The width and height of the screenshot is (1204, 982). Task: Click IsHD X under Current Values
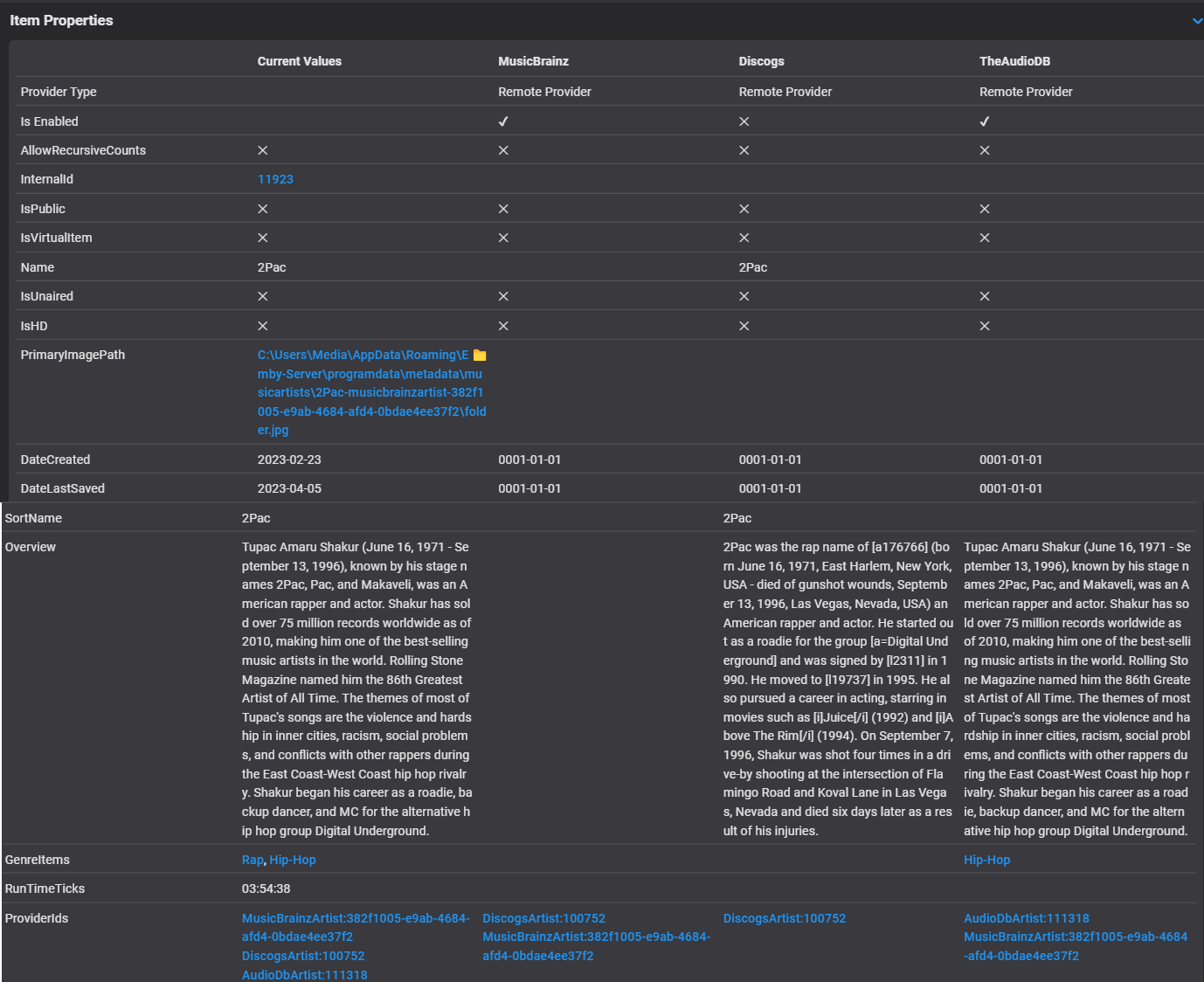point(263,326)
